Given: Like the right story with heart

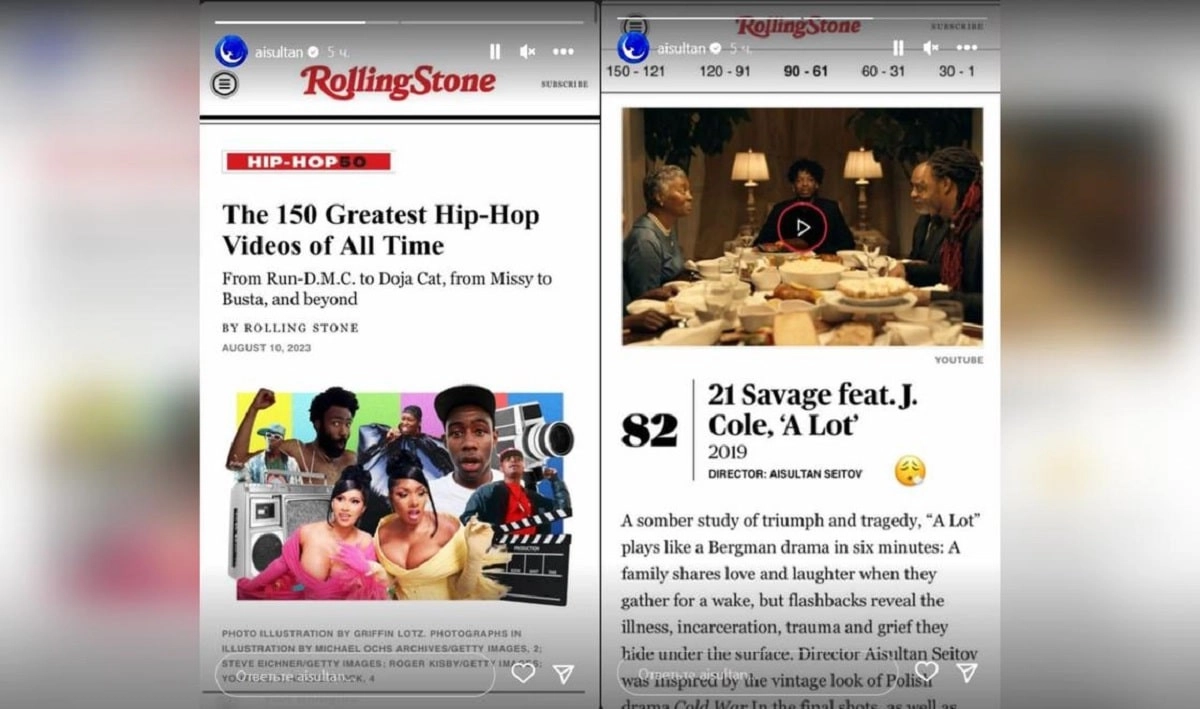Looking at the screenshot, I should click(x=927, y=671).
